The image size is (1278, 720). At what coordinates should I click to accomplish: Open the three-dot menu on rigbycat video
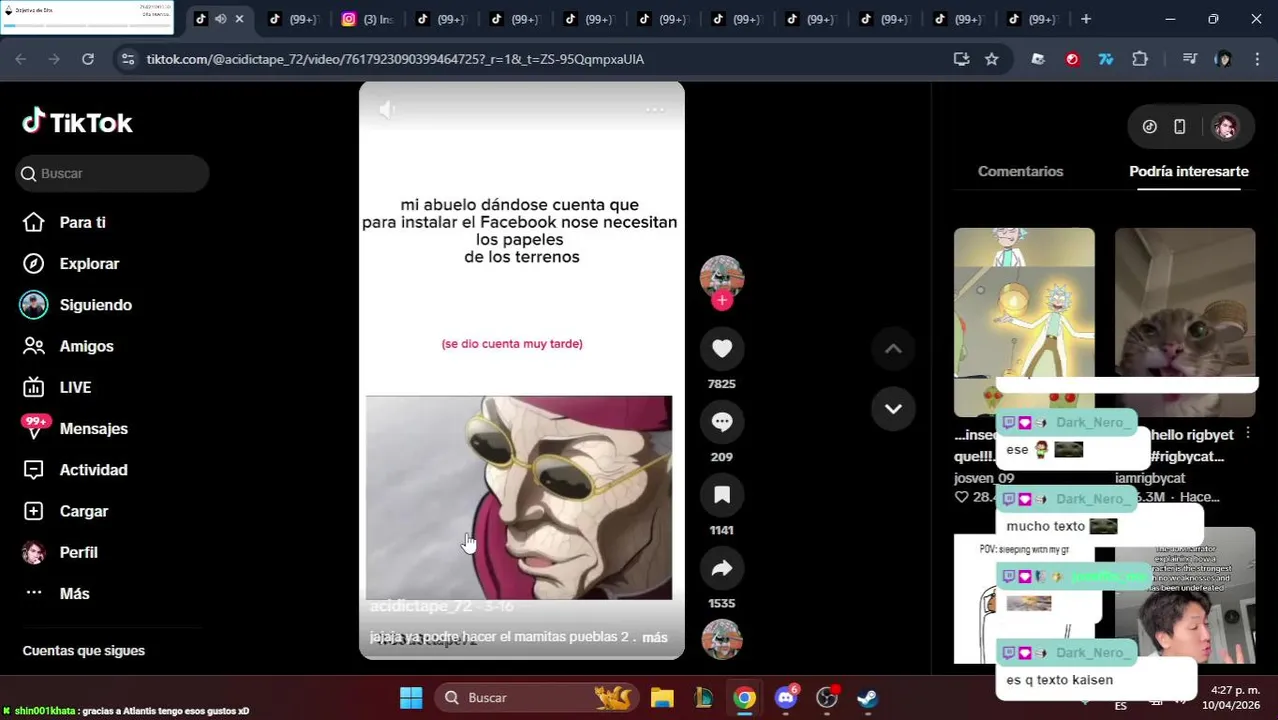[x=1248, y=434]
